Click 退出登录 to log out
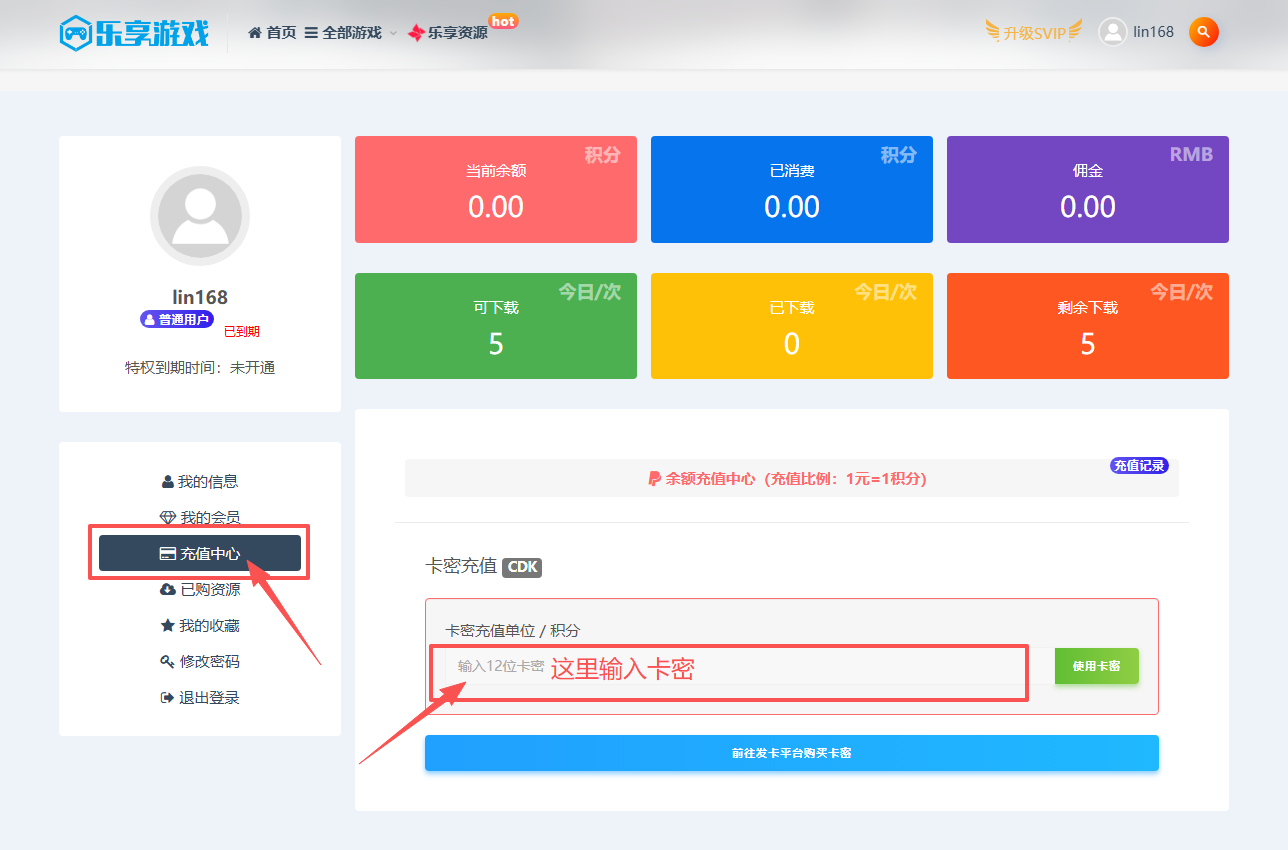The height and width of the screenshot is (850, 1288). pos(200,698)
